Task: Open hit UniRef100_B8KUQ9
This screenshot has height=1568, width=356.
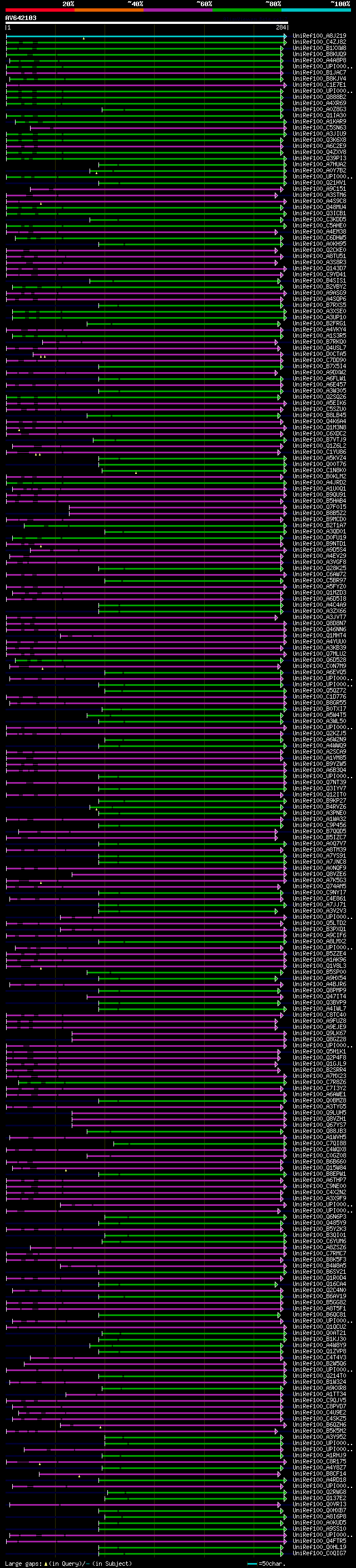Action: tap(319, 54)
